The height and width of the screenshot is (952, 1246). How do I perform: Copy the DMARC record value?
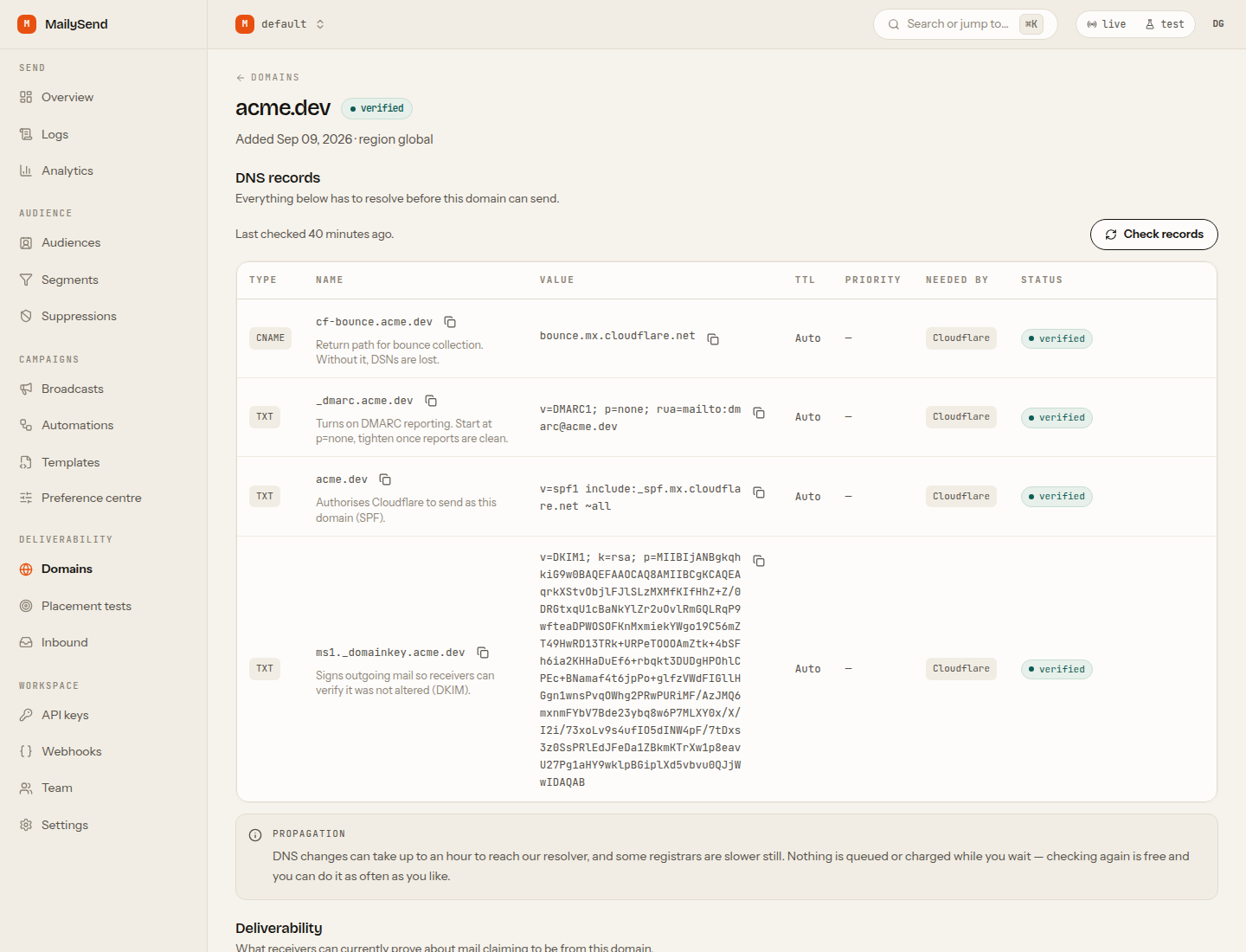click(759, 413)
